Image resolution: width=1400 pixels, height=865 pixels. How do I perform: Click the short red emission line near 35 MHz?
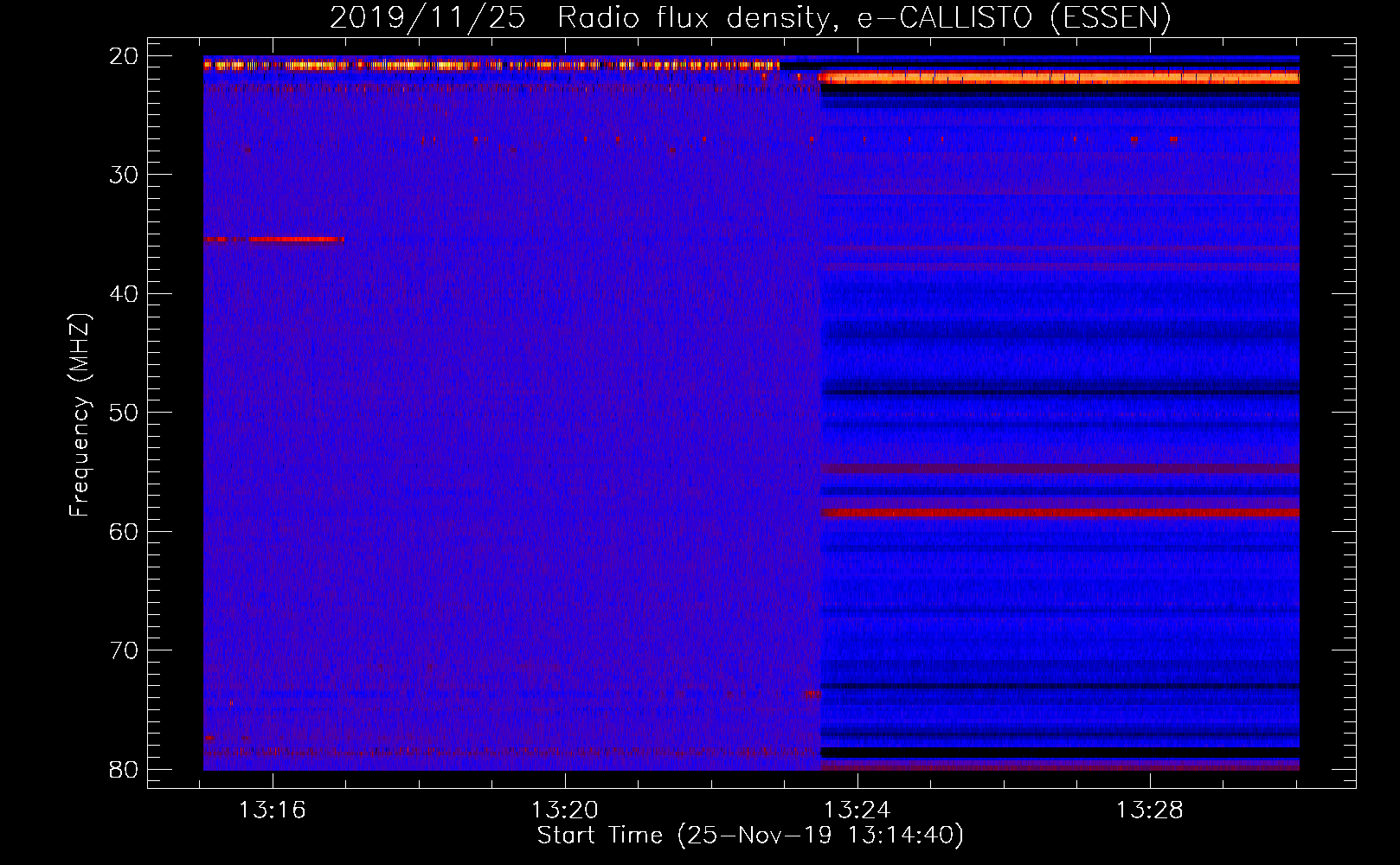click(x=274, y=239)
